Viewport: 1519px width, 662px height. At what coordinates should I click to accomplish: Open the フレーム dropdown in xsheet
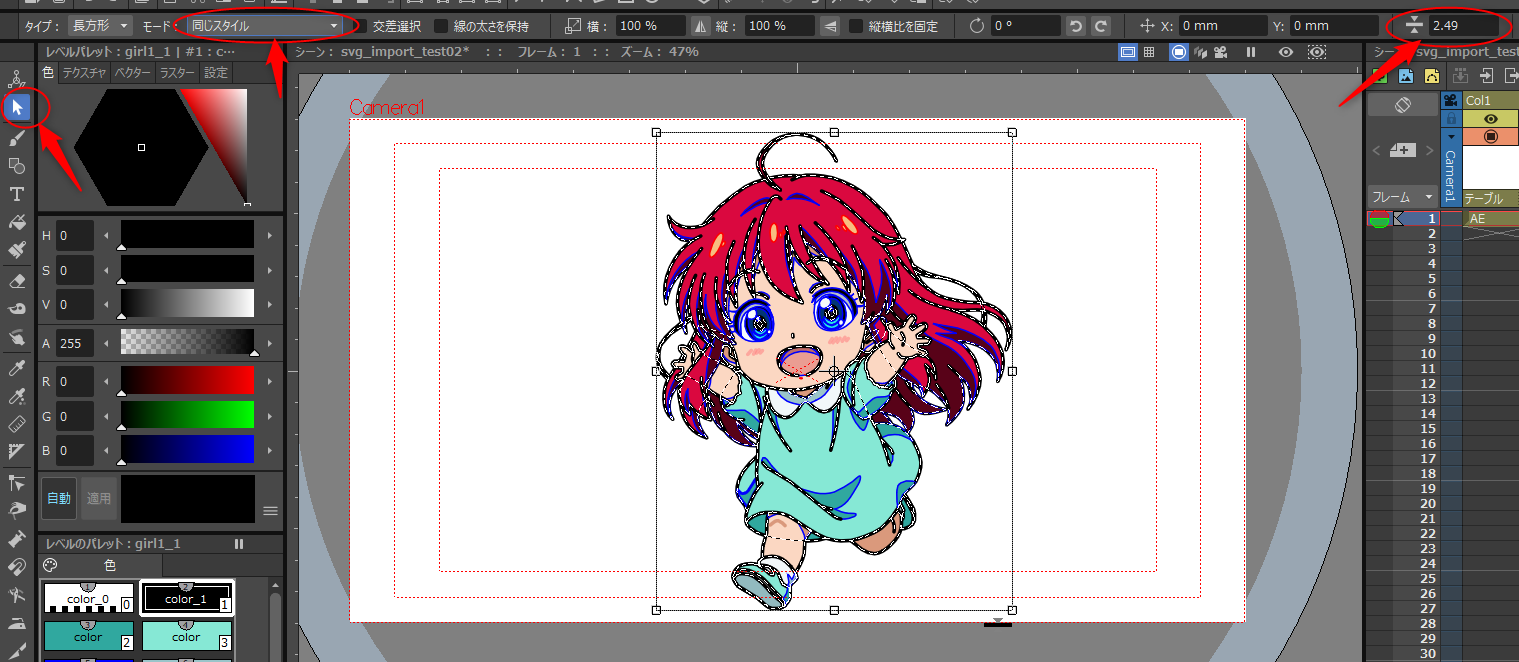[1402, 197]
